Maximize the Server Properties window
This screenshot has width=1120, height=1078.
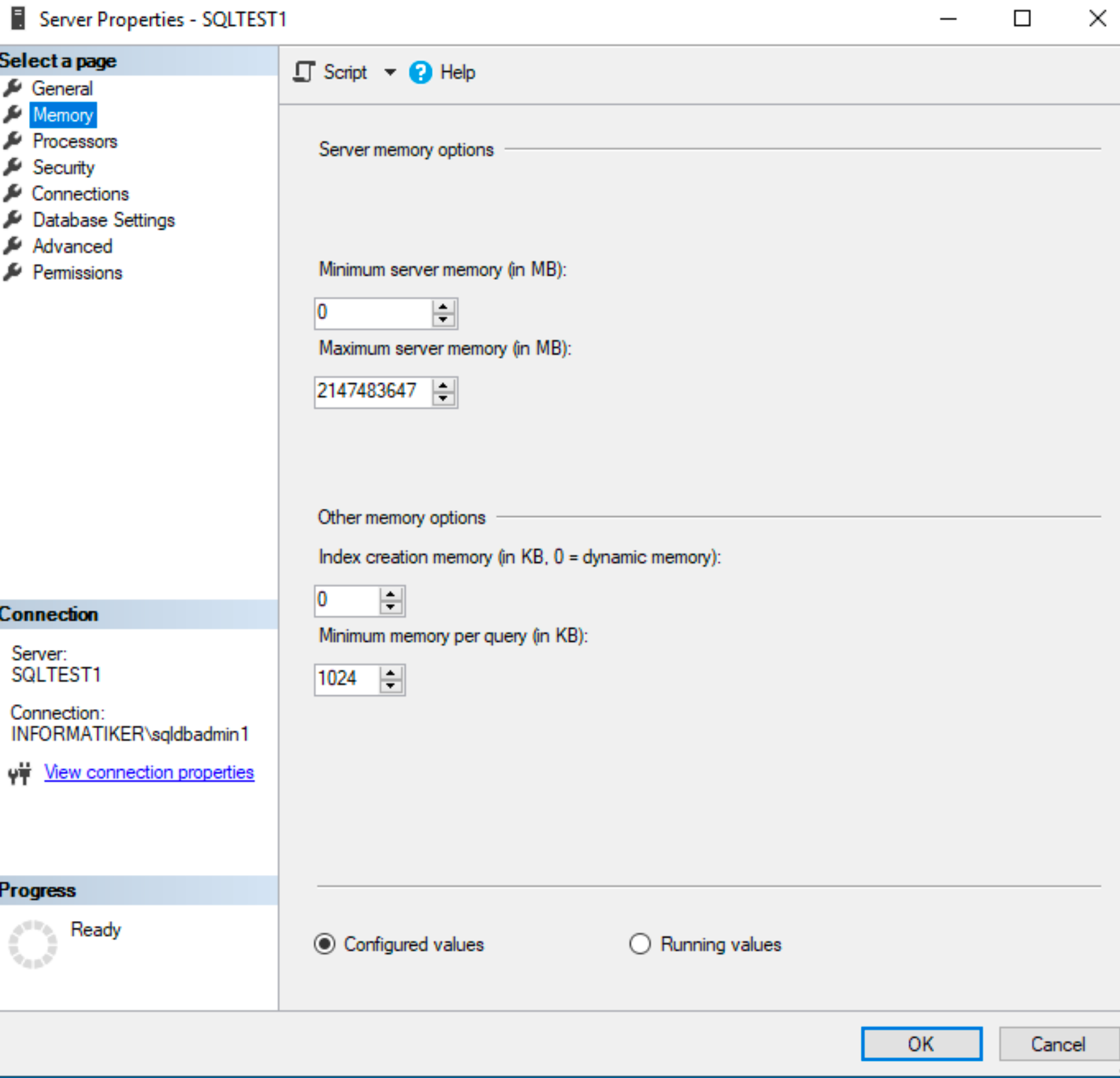click(x=1022, y=19)
